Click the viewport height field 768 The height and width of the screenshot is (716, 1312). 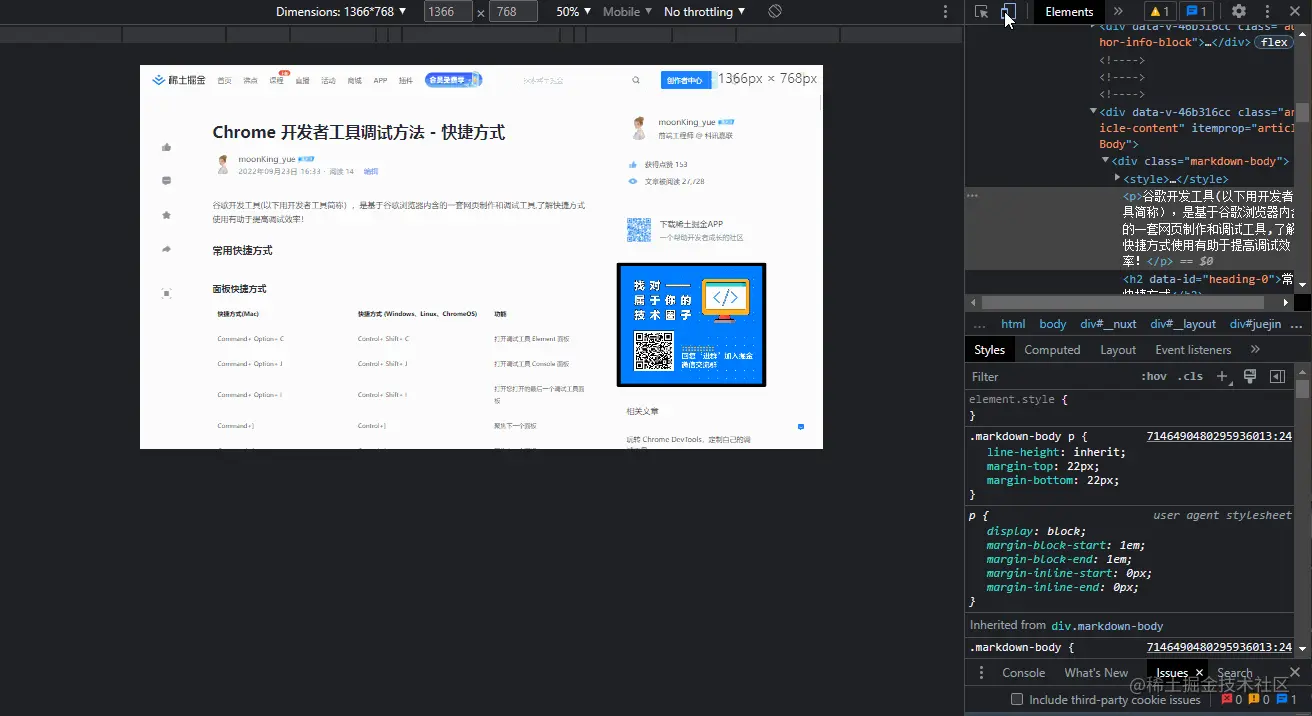pos(513,12)
